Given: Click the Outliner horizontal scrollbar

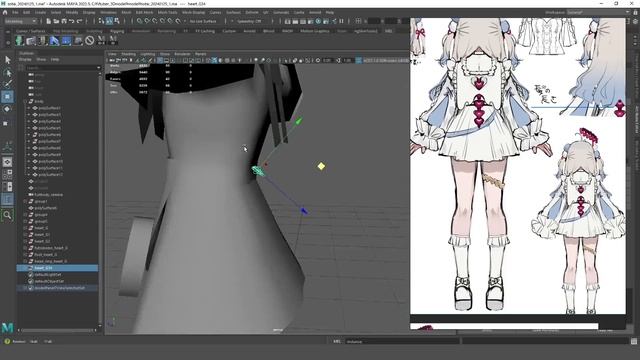Looking at the screenshot, I should (x=57, y=330).
